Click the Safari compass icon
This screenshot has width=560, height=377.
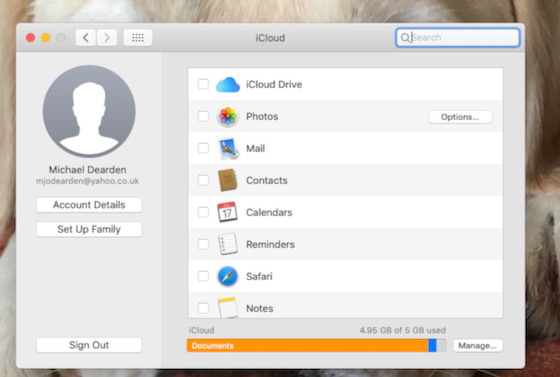[228, 276]
